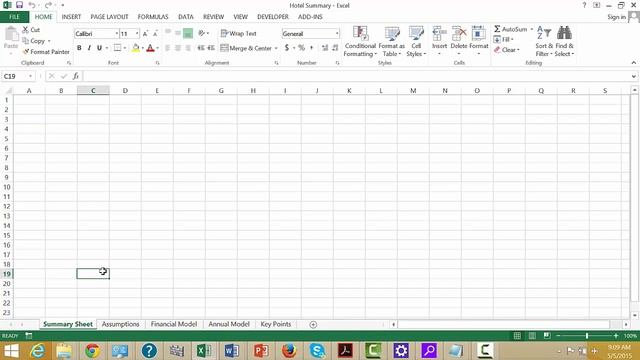The image size is (640, 360).
Task: Click the Insert Function fx button
Action: click(x=76, y=76)
